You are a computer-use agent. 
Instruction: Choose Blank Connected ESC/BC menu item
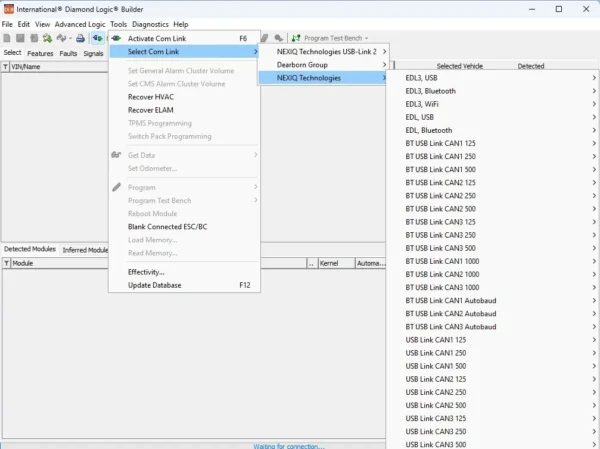[x=184, y=227]
